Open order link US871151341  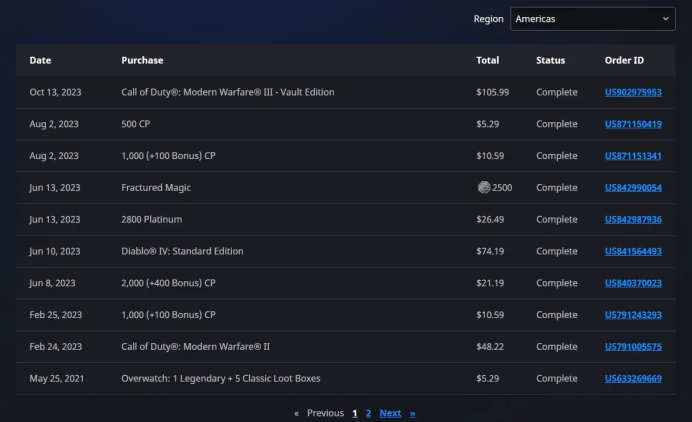tap(633, 156)
